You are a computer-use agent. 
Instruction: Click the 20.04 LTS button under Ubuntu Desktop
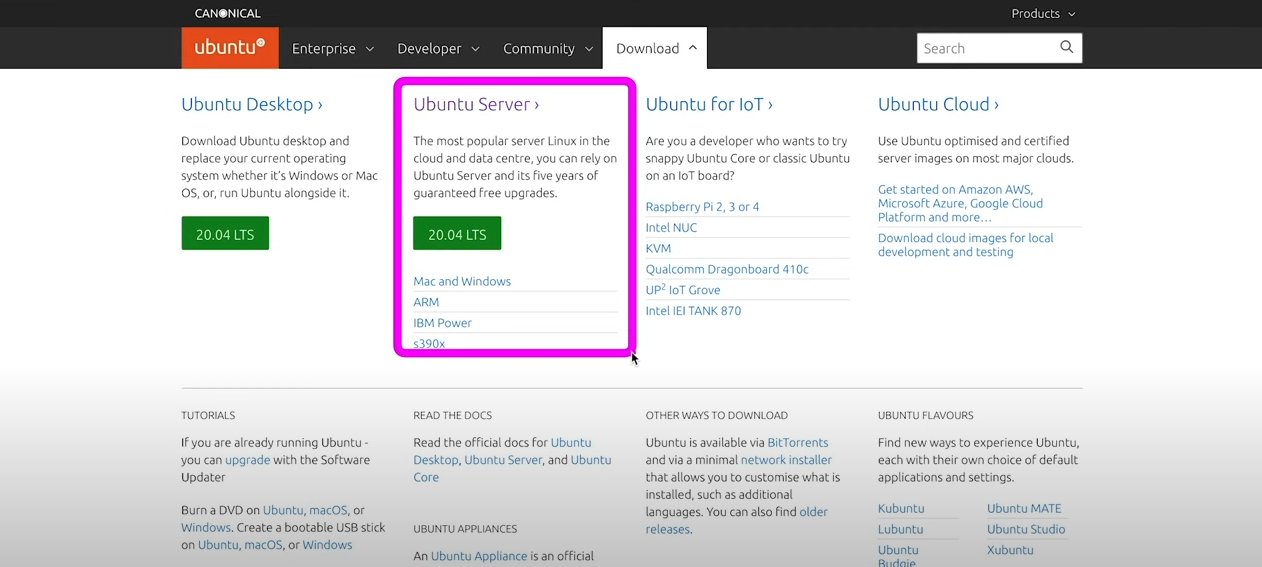point(225,234)
